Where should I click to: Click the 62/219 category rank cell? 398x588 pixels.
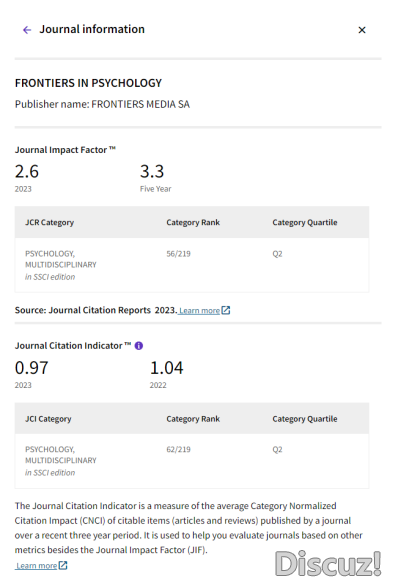[179, 449]
